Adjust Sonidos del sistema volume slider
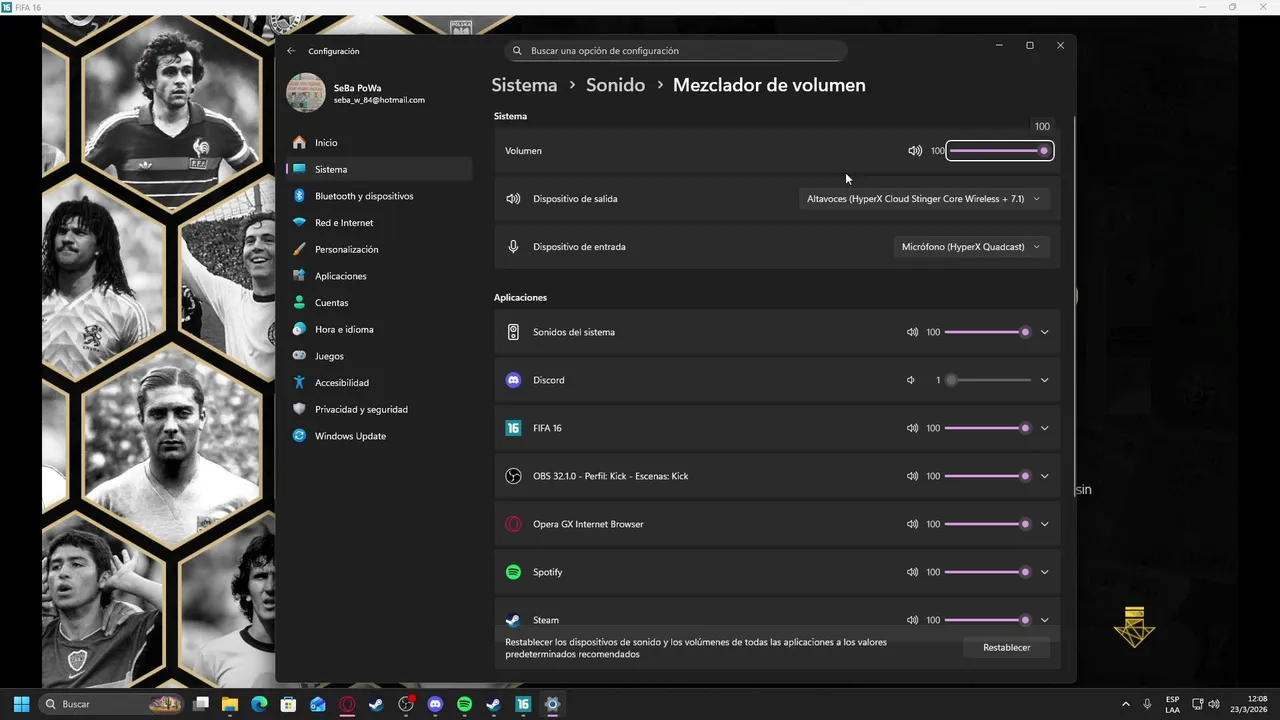The image size is (1280, 720). click(987, 332)
